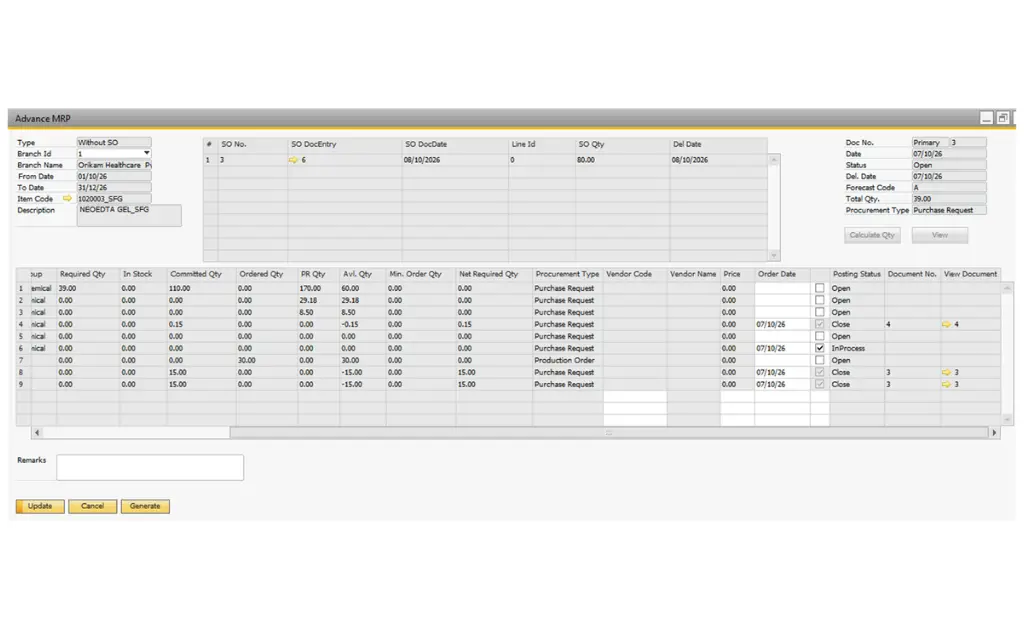
Task: Click the SO table scroll-down arrow
Action: [x=774, y=255]
